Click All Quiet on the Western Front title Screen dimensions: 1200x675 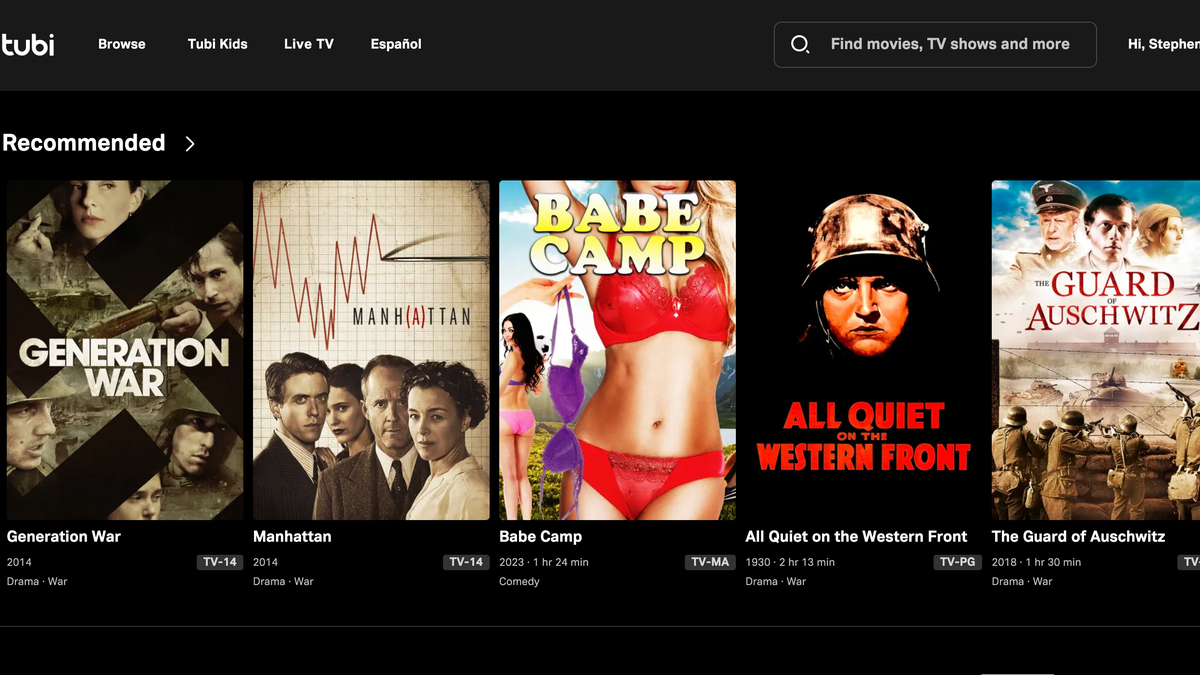(856, 536)
